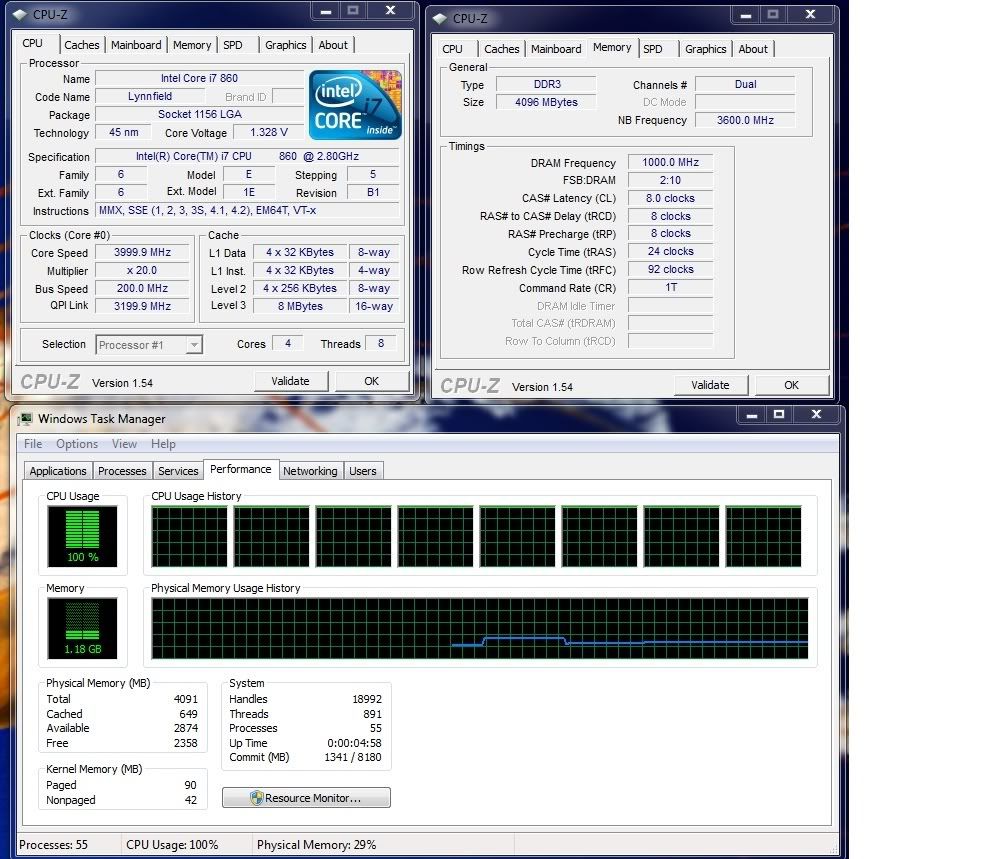Click the Row Refresh Cycle Time 92 clocks
Viewport: 1008px width, 859px height.
(670, 269)
